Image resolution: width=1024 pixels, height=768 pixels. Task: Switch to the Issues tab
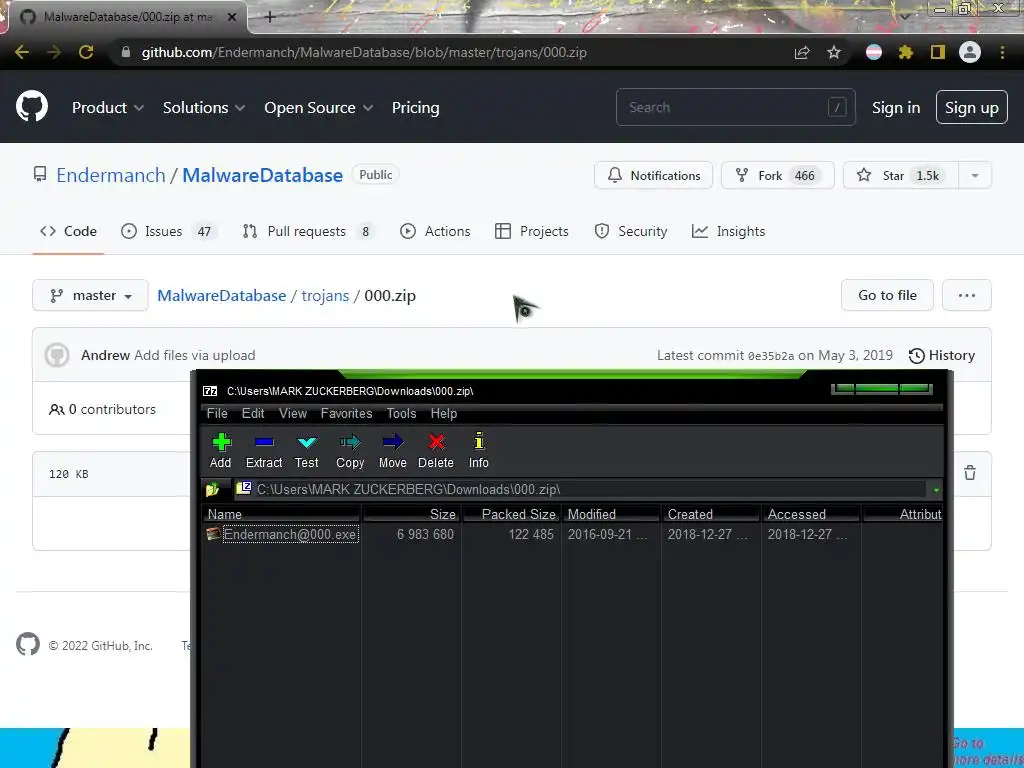tap(169, 231)
